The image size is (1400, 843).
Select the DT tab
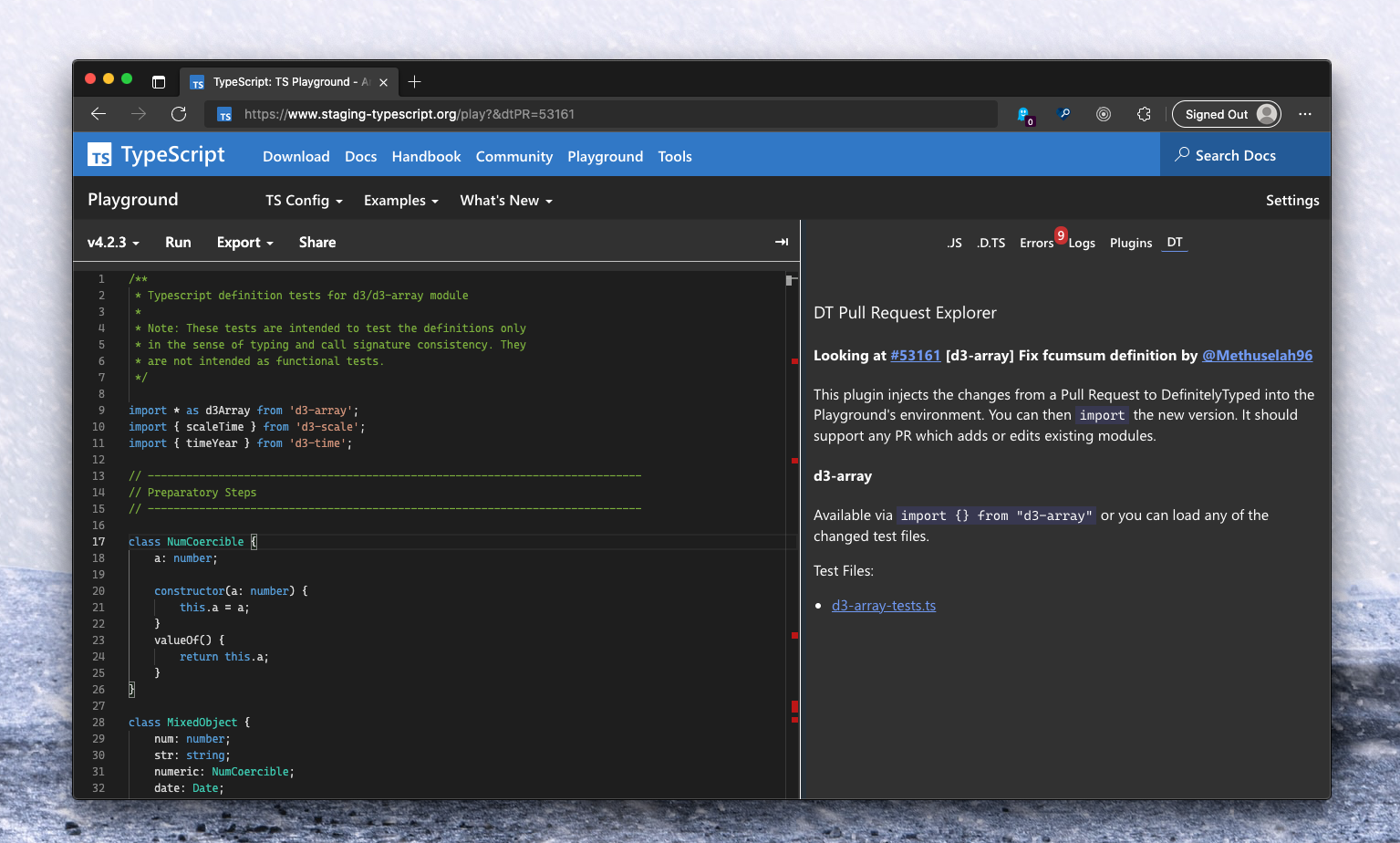tap(1175, 242)
